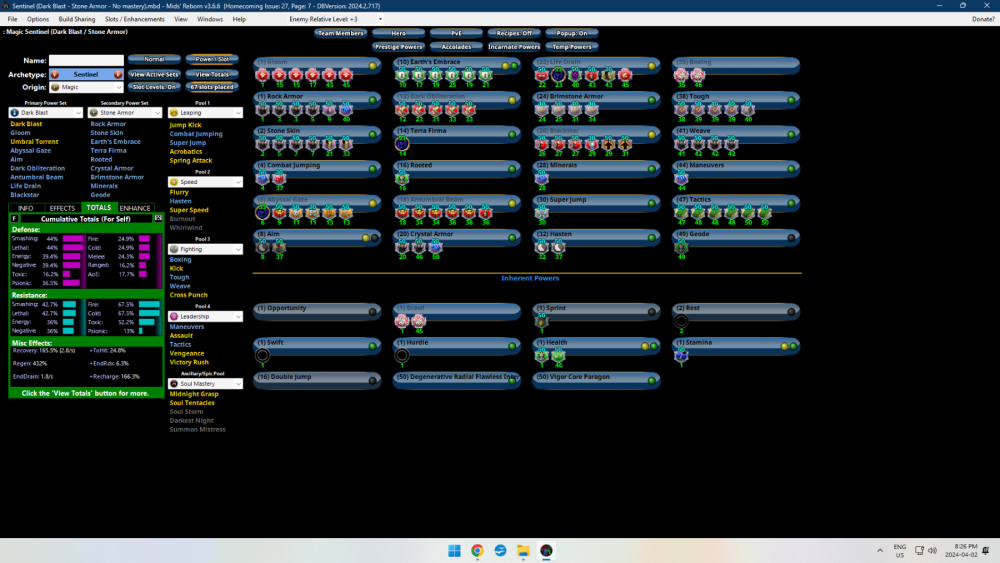Click the Team Members button
Image resolution: width=1000 pixels, height=563 pixels.
pos(341,33)
